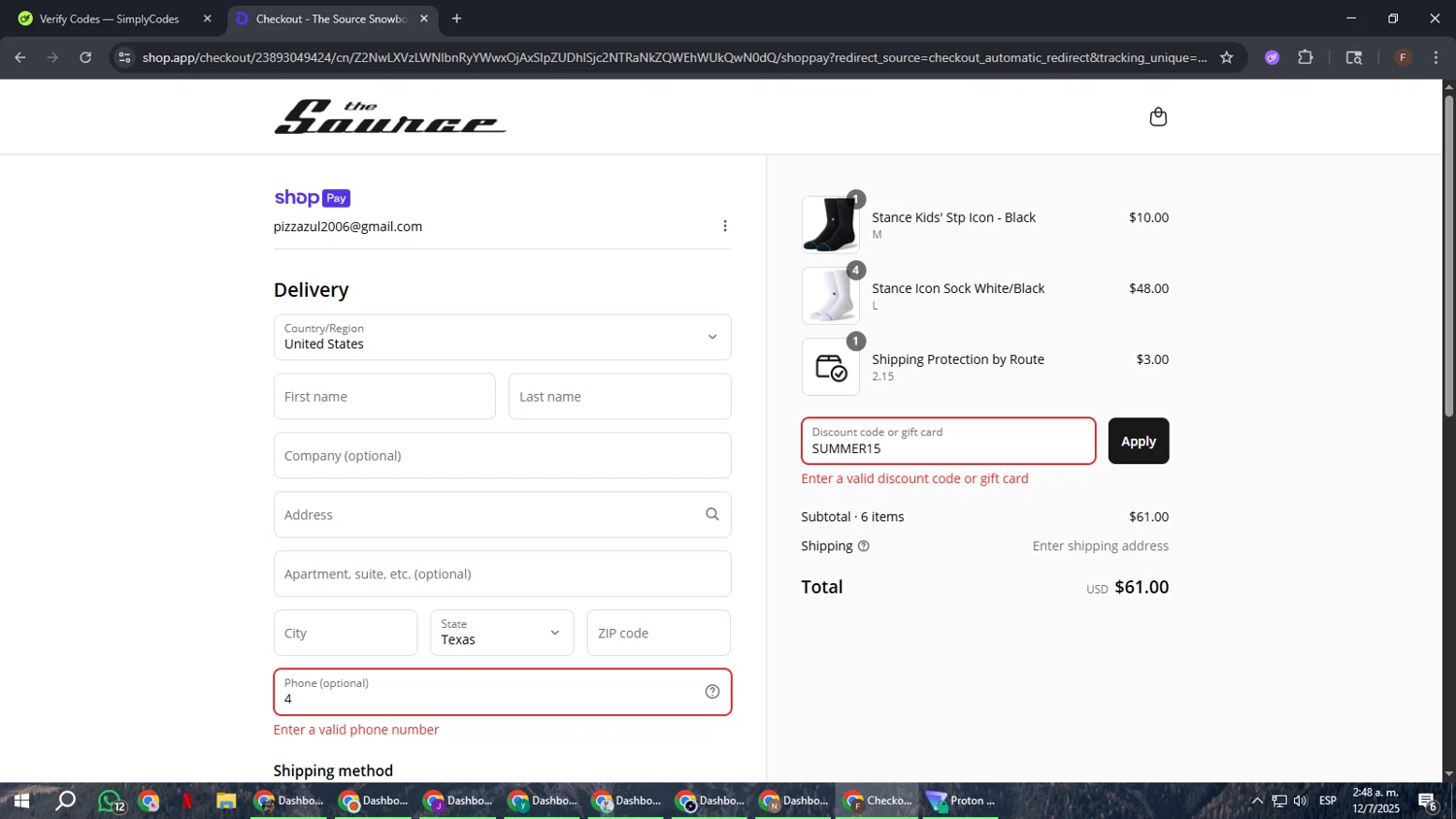1456x819 pixels.
Task: Click the ZIP code field
Action: [658, 633]
